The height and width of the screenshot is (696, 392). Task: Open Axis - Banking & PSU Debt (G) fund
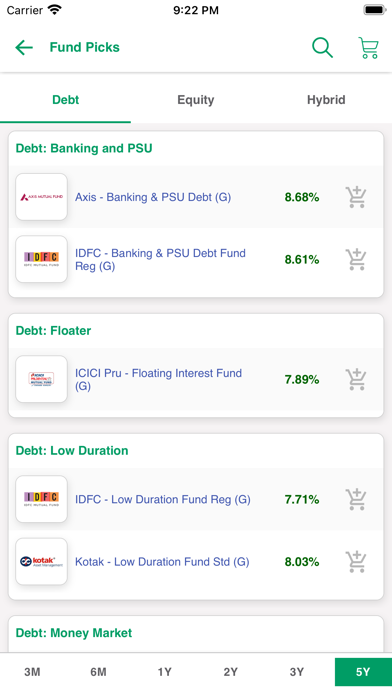tap(153, 197)
